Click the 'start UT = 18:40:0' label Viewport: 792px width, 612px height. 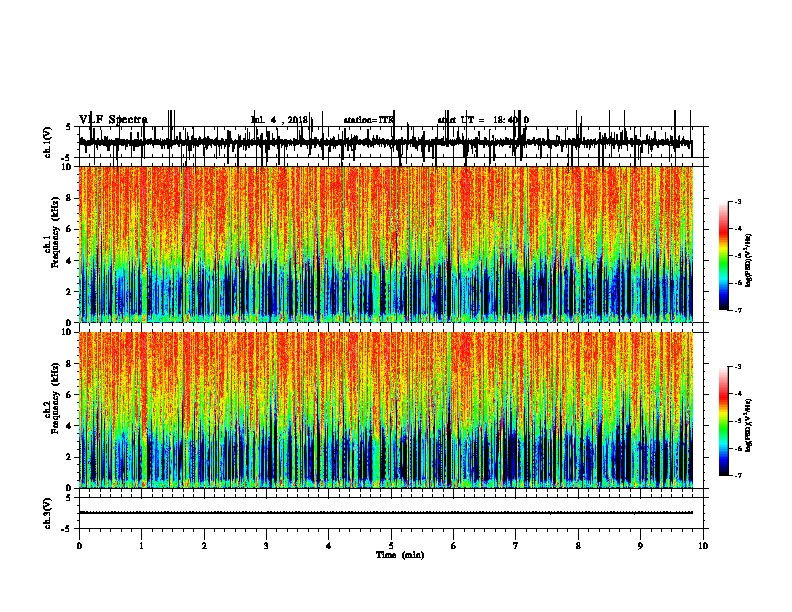(483, 120)
